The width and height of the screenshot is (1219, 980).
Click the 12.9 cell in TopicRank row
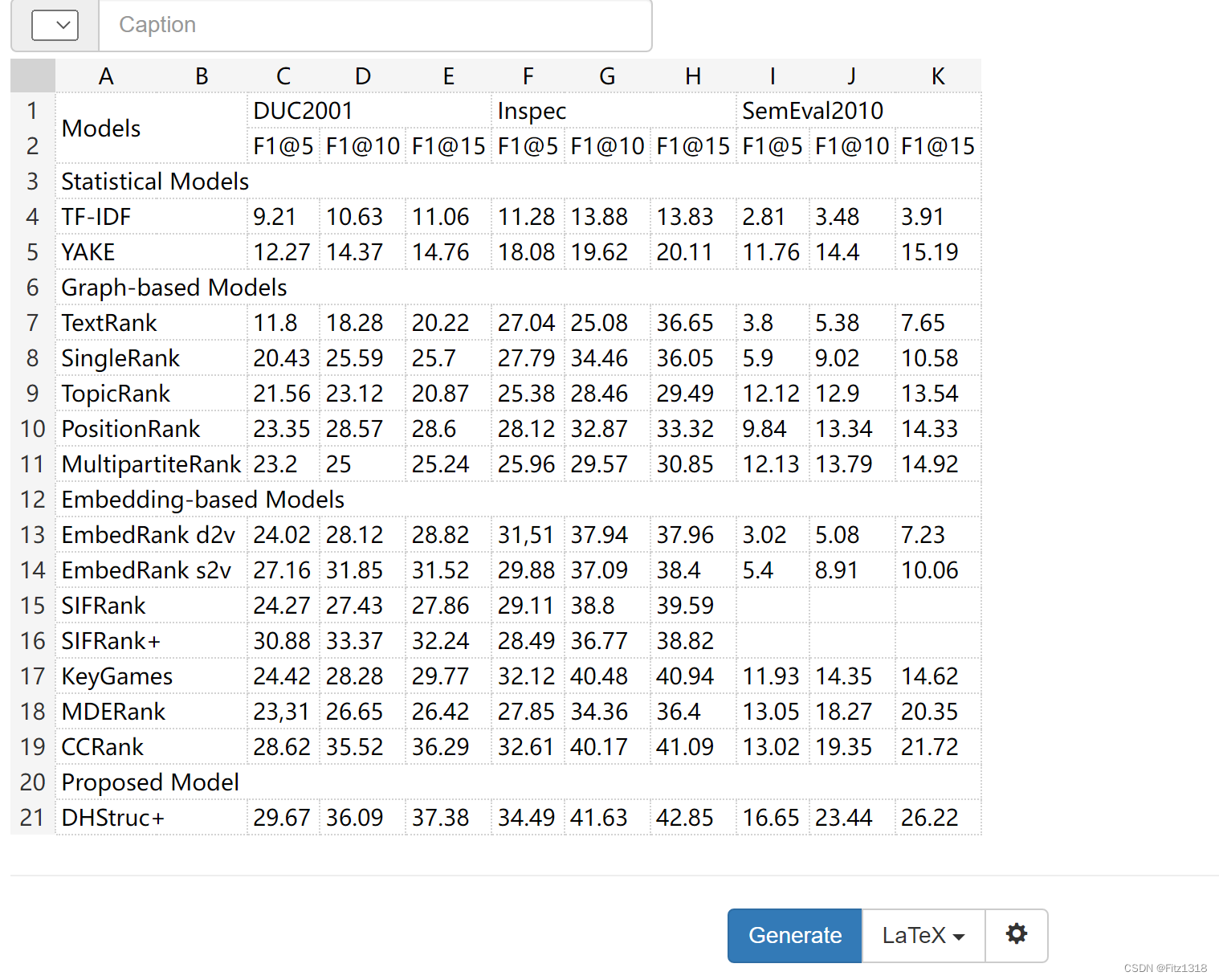pos(852,394)
